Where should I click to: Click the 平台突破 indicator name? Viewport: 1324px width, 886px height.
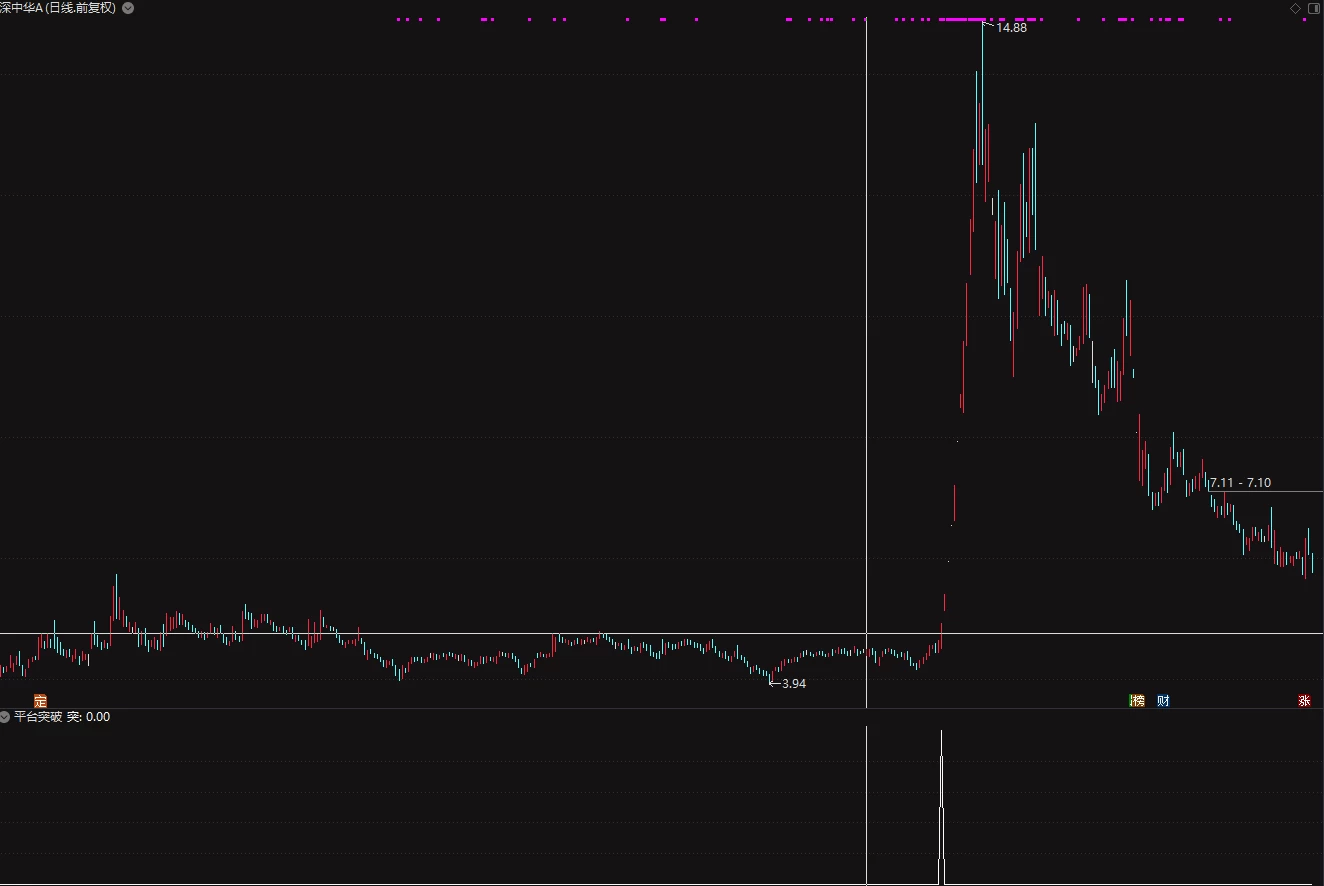[x=38, y=717]
